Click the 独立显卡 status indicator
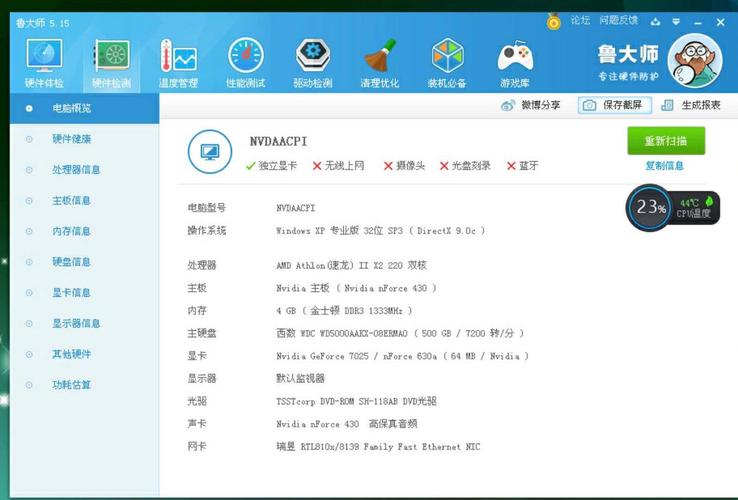This screenshot has width=738, height=500. pyautogui.click(x=272, y=166)
